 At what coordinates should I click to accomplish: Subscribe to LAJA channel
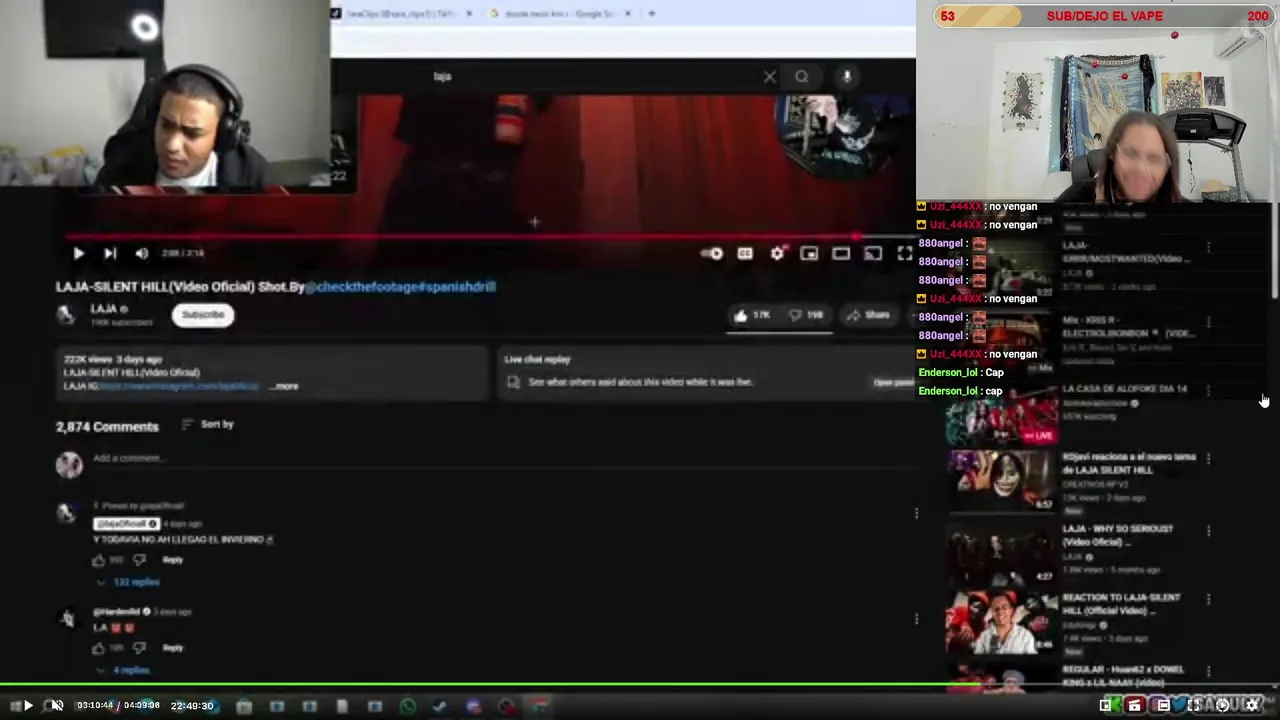coord(203,315)
